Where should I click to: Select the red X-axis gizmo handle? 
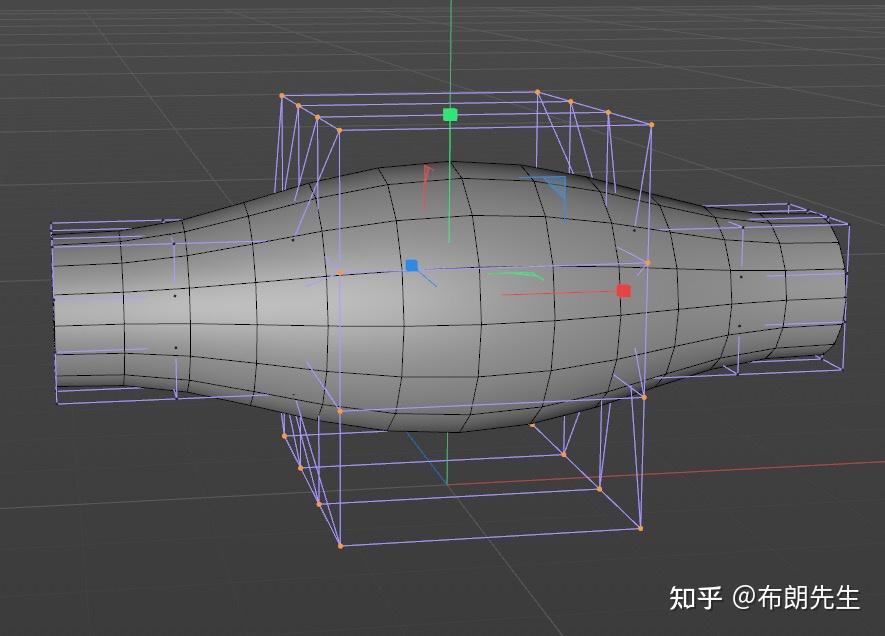coord(623,290)
